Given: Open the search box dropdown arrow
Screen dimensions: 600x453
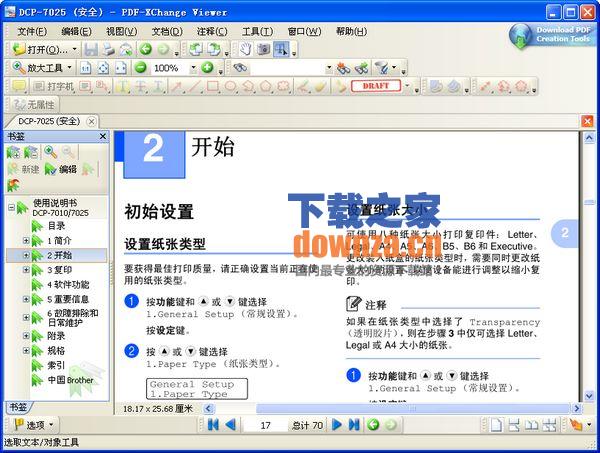Looking at the screenshot, I should (329, 68).
